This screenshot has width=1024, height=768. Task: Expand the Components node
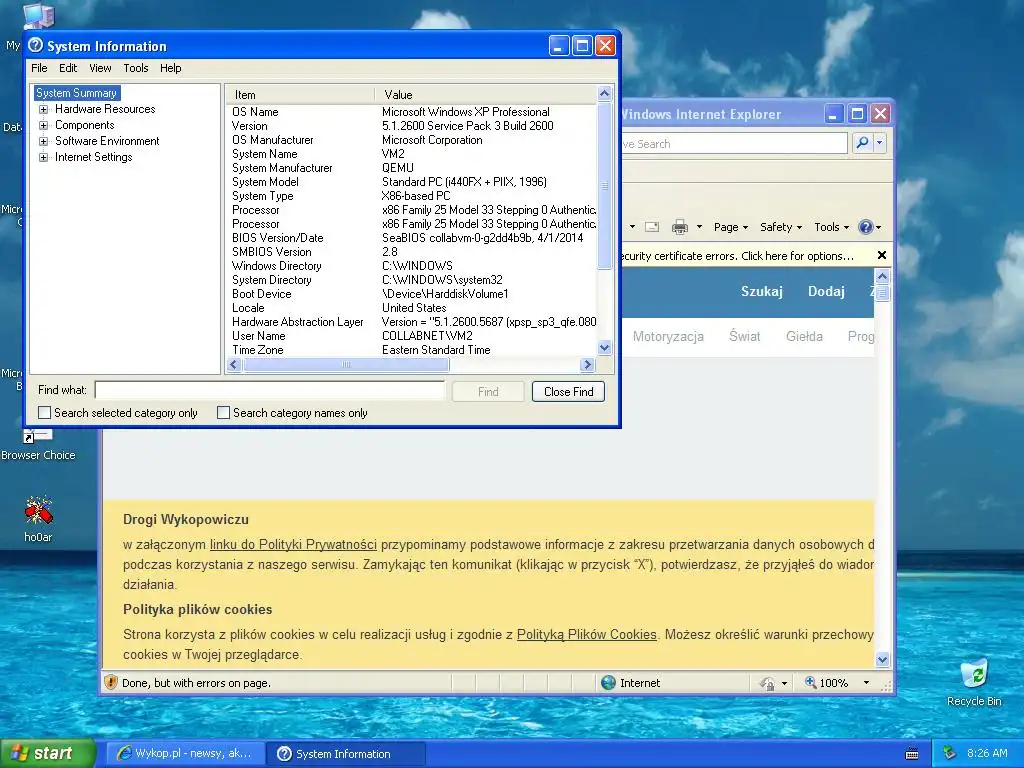click(43, 125)
